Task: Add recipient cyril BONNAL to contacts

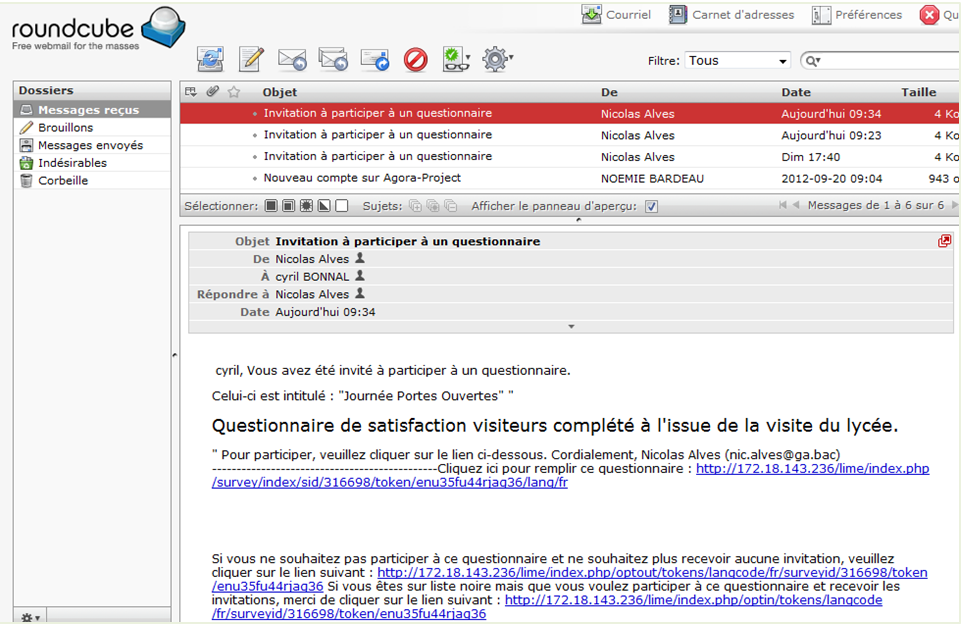Action: tap(360, 276)
